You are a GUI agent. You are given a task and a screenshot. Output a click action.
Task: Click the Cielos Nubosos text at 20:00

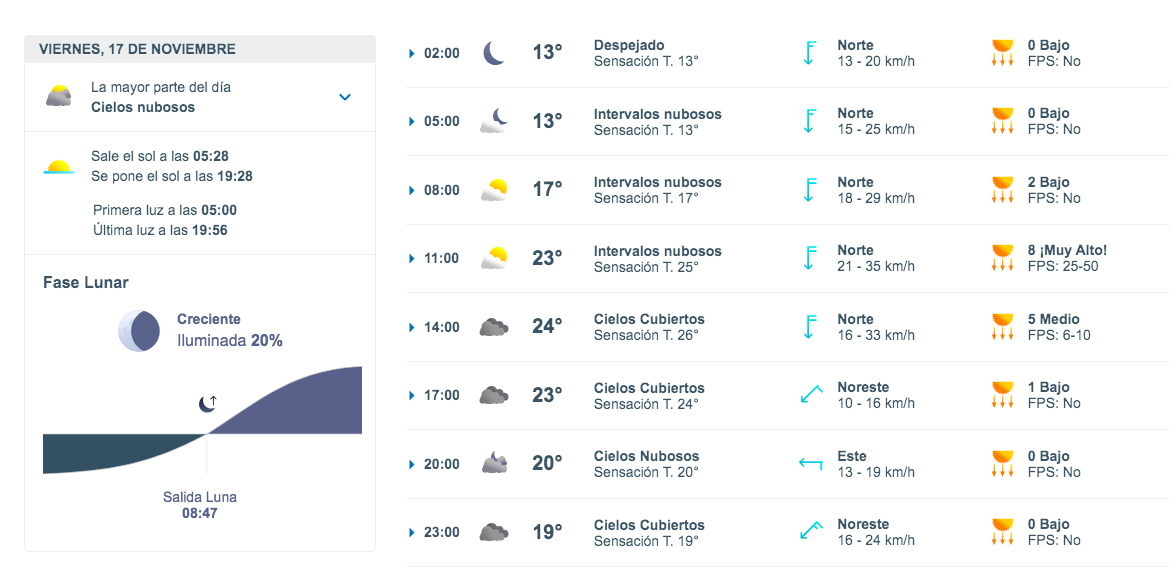(x=646, y=456)
